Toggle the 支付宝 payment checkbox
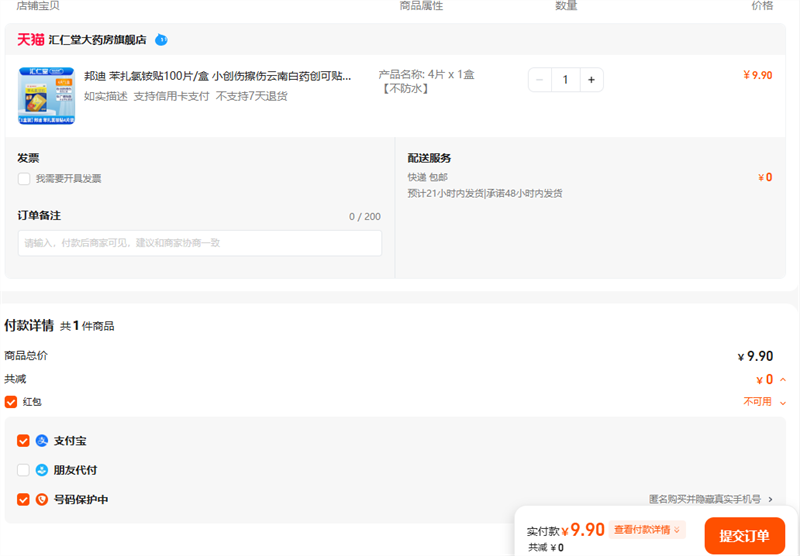This screenshot has height=556, width=800. click(23, 441)
